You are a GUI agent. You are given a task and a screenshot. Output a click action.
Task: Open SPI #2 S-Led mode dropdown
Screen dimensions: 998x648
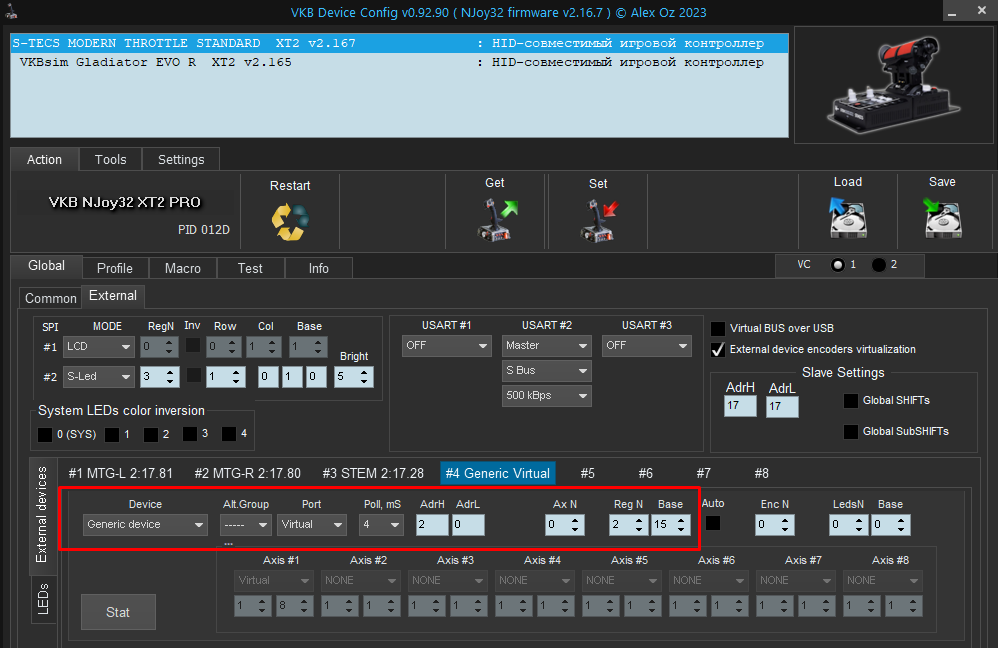click(x=99, y=377)
